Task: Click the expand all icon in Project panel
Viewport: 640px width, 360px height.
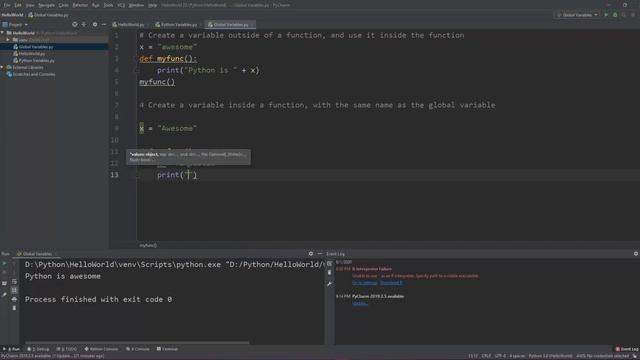Action: tap(84, 24)
